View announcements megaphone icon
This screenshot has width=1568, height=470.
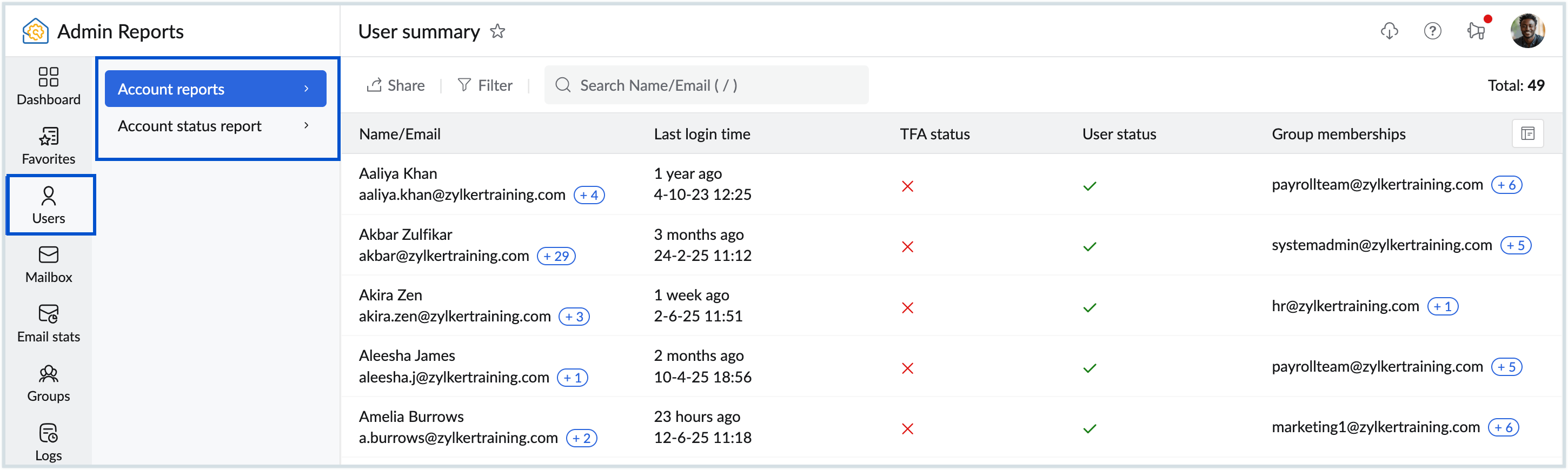[x=1476, y=31]
